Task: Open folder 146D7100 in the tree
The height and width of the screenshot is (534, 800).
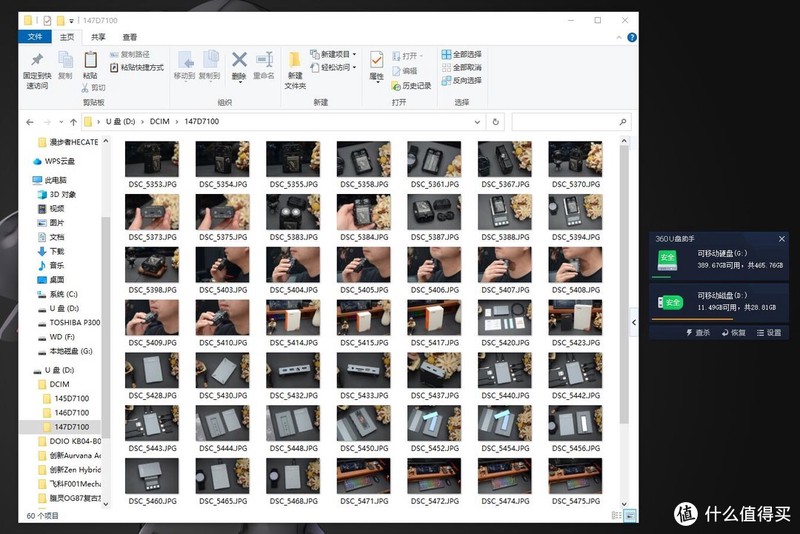Action: pos(71,413)
